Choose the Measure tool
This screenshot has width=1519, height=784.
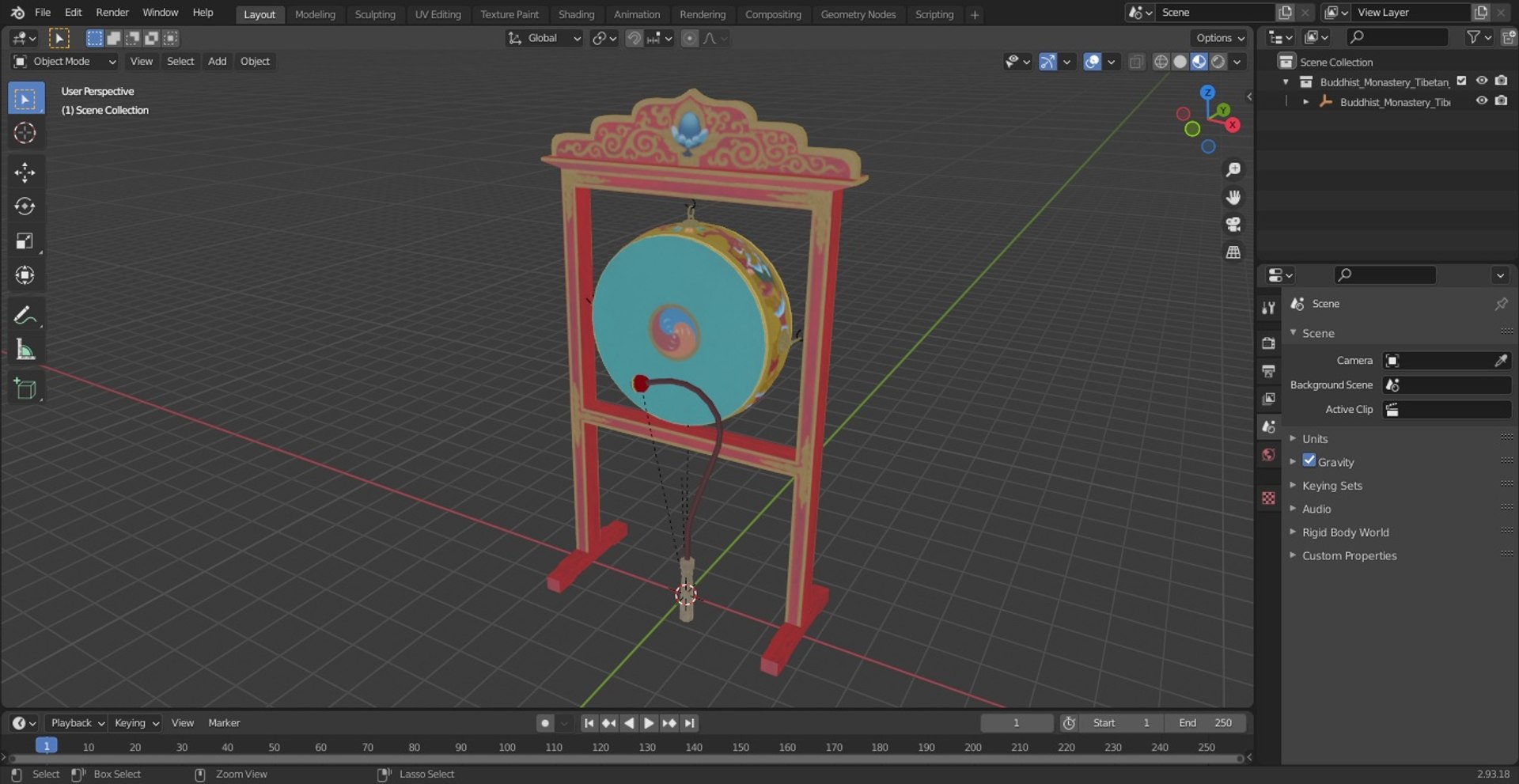click(x=25, y=349)
